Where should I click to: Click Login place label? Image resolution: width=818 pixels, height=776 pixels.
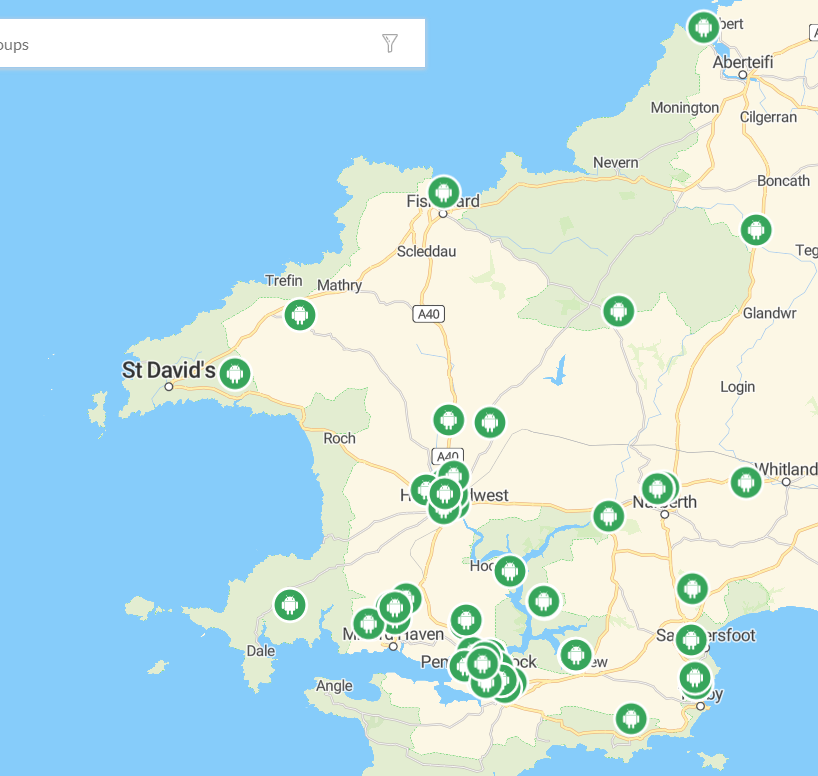(x=738, y=387)
